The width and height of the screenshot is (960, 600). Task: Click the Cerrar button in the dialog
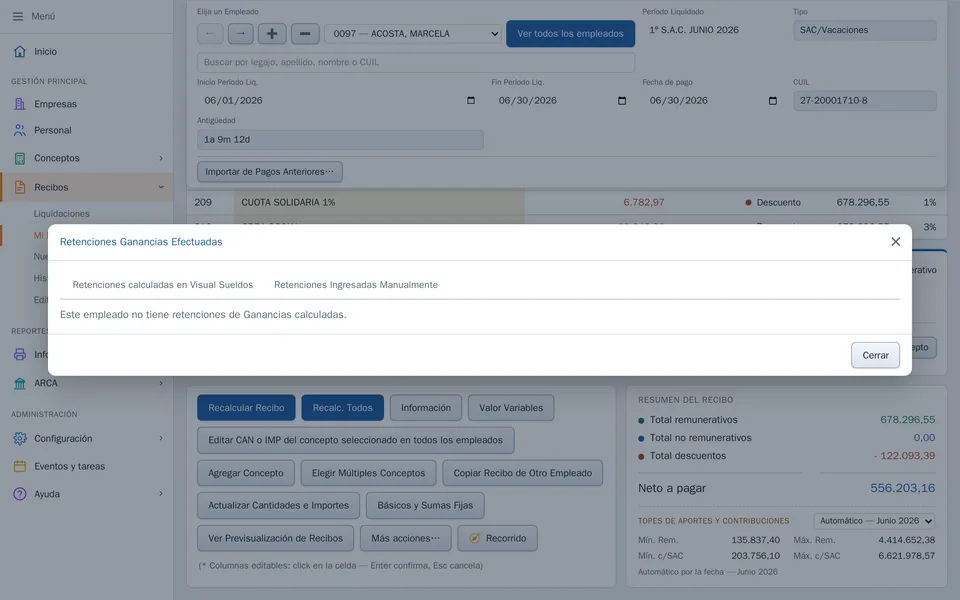point(876,355)
